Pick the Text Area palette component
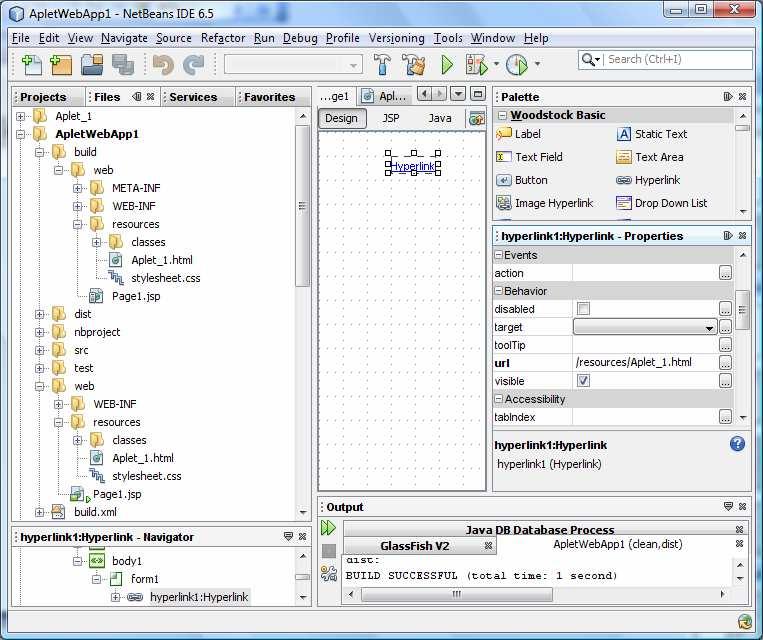763x640 pixels. (x=650, y=157)
